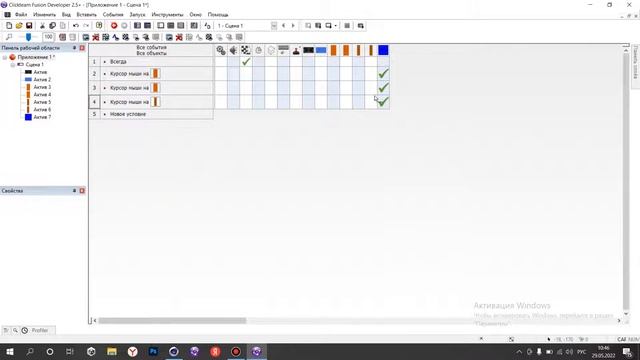Undo the last action
Image resolution: width=640 pixels, height=360 pixels.
click(x=76, y=26)
